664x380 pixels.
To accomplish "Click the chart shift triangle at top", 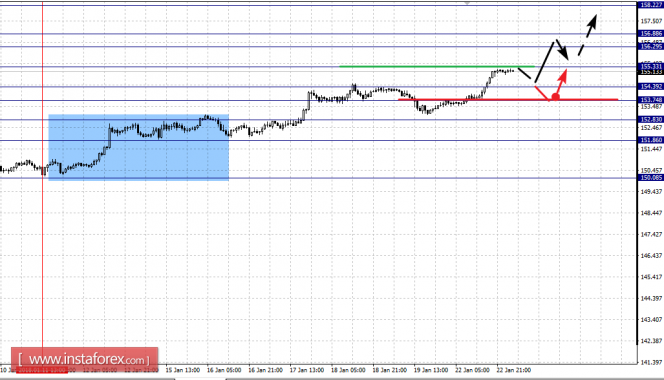I will [467, 3].
